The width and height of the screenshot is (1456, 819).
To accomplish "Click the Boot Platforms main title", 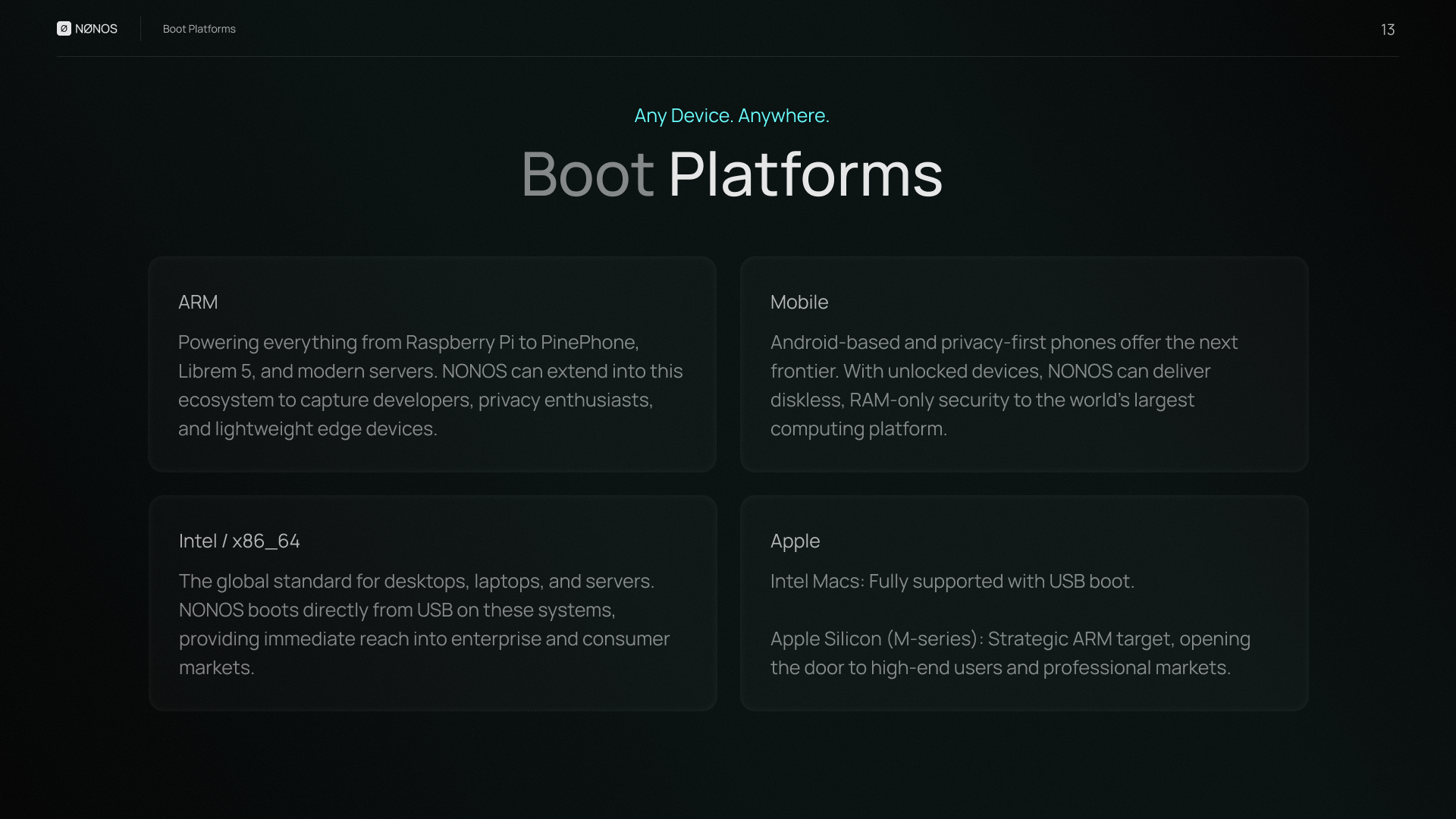I will (x=731, y=174).
